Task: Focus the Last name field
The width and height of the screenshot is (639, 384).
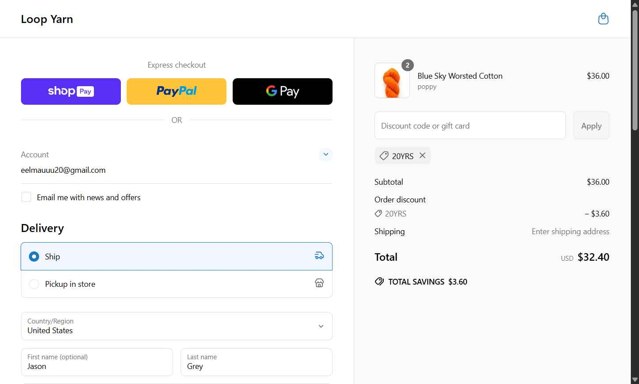Action: (x=256, y=362)
